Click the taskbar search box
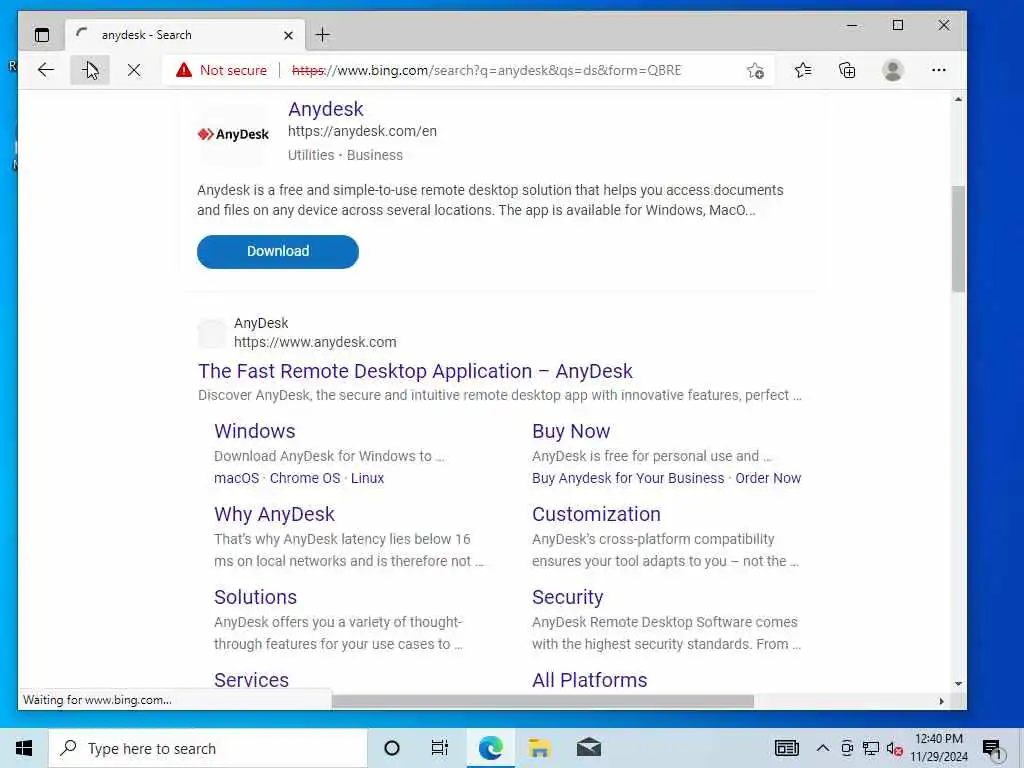This screenshot has height=768, width=1024. tap(208, 748)
